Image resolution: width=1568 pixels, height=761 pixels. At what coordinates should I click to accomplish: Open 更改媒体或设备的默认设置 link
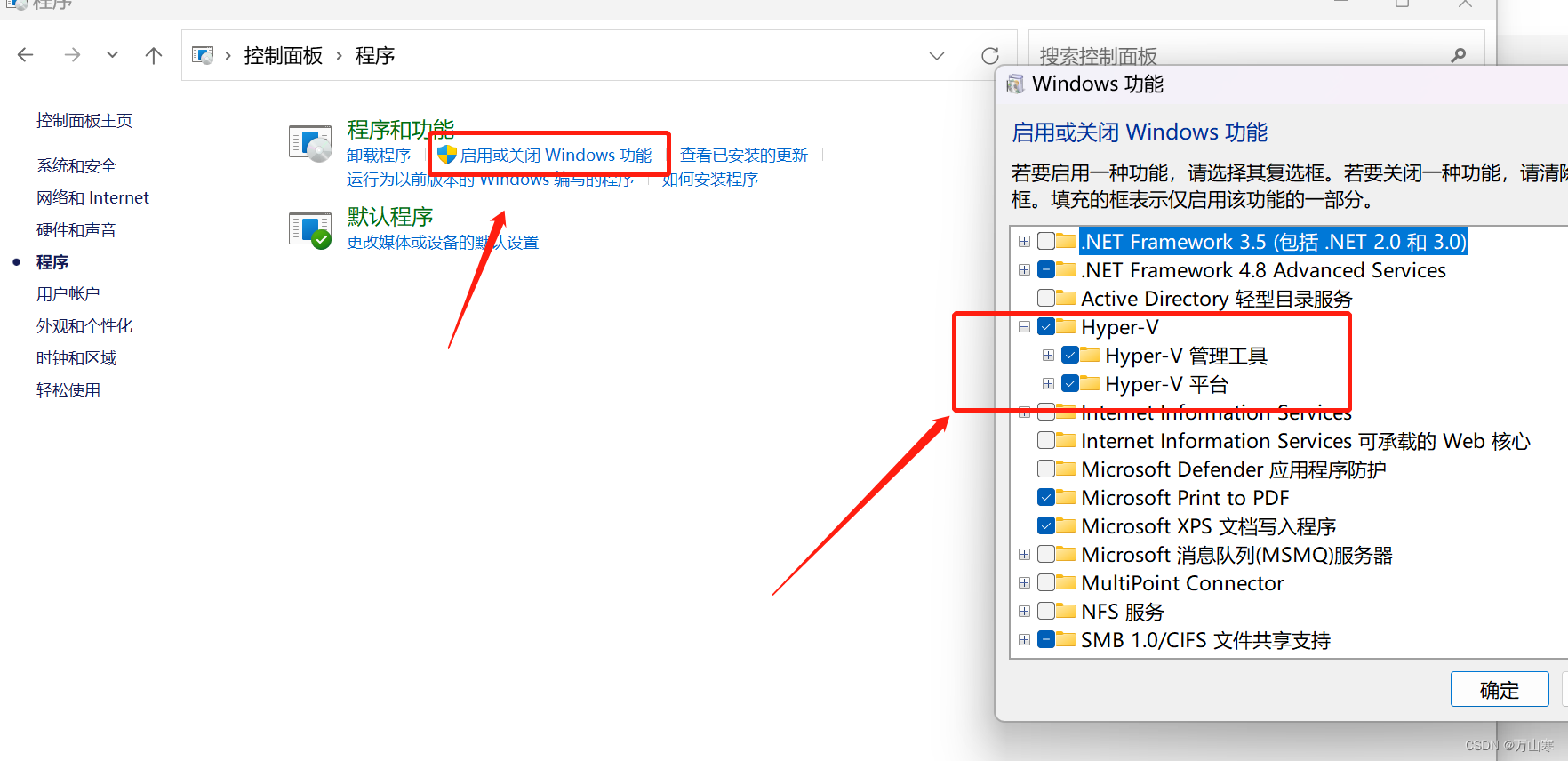(x=443, y=243)
